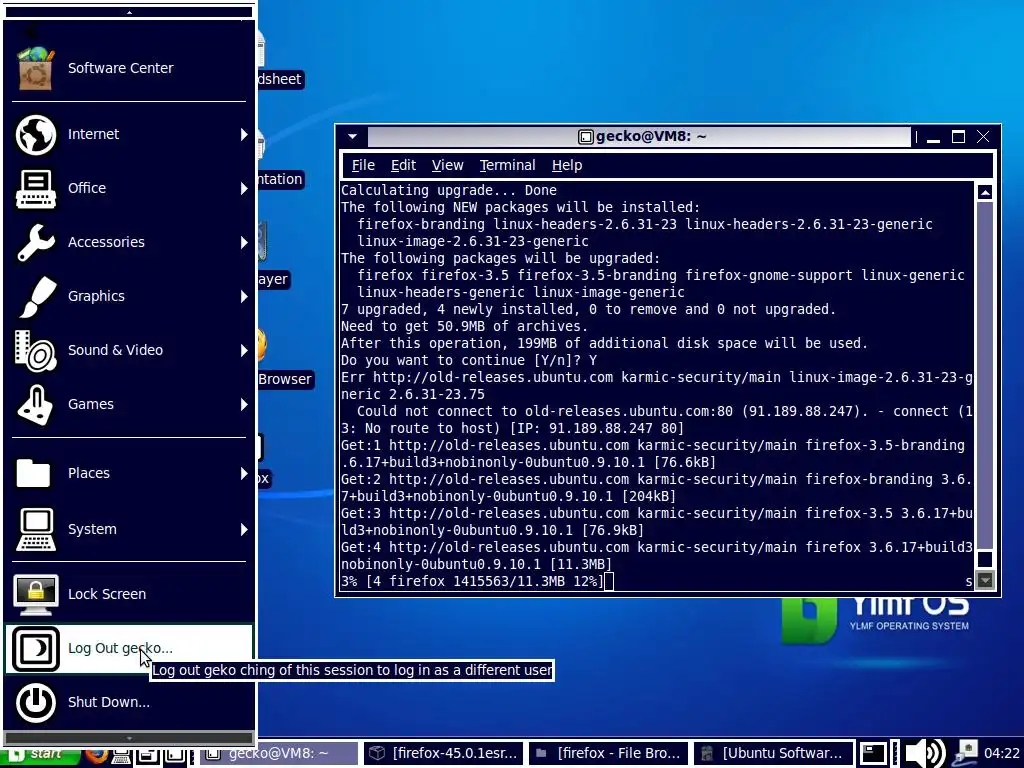Switch to Ubuntu Software Center taskbar window
This screenshot has height=768, width=1024.
click(x=773, y=754)
